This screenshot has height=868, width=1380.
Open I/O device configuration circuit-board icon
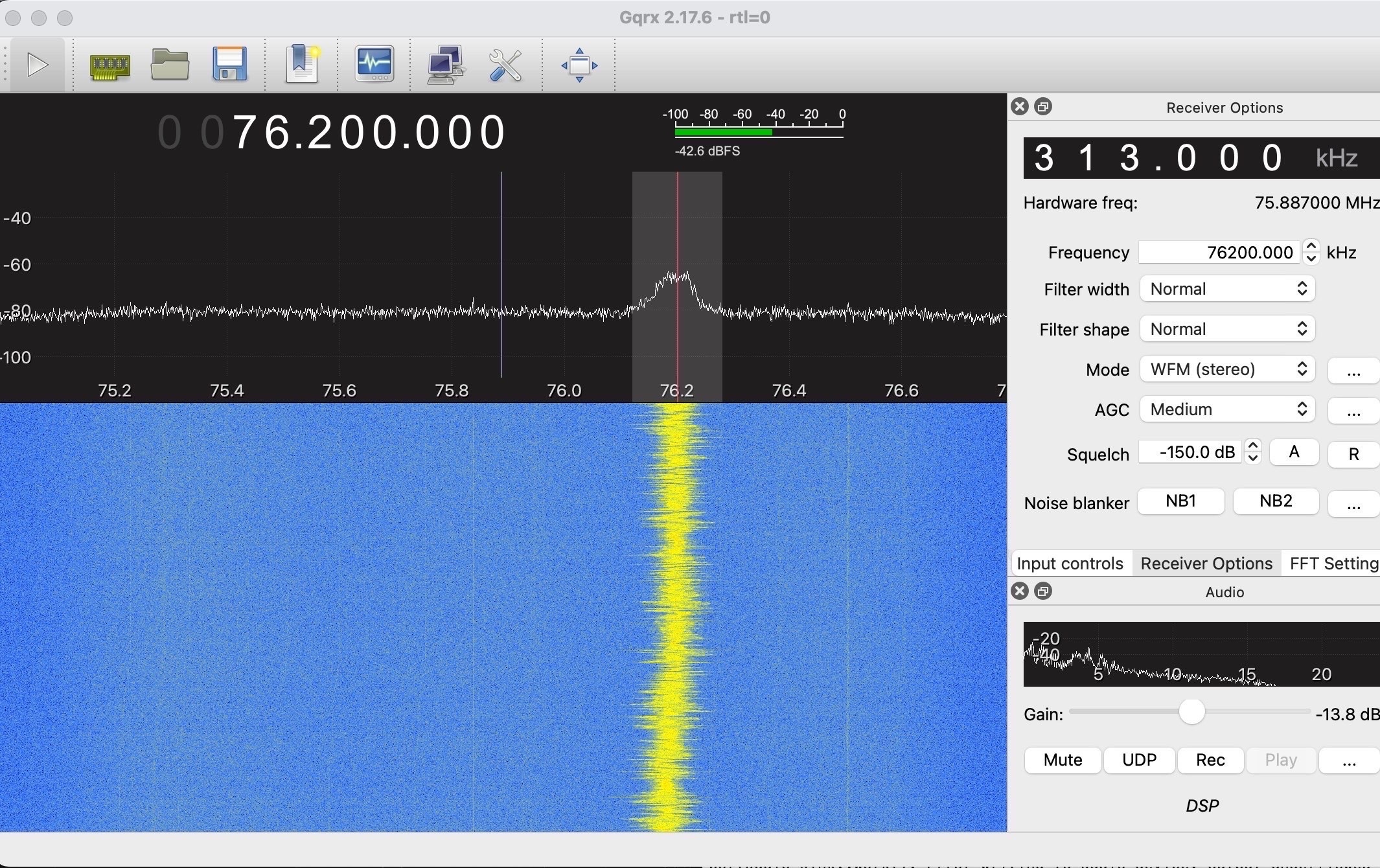(x=109, y=65)
